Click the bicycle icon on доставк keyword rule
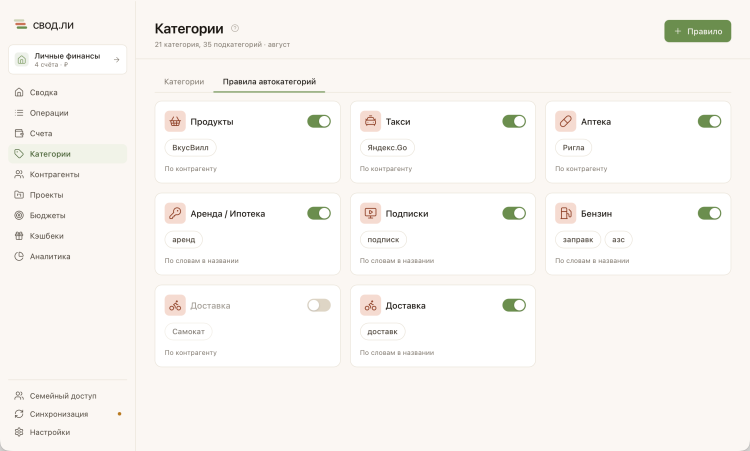The height and width of the screenshot is (451, 750). point(370,306)
